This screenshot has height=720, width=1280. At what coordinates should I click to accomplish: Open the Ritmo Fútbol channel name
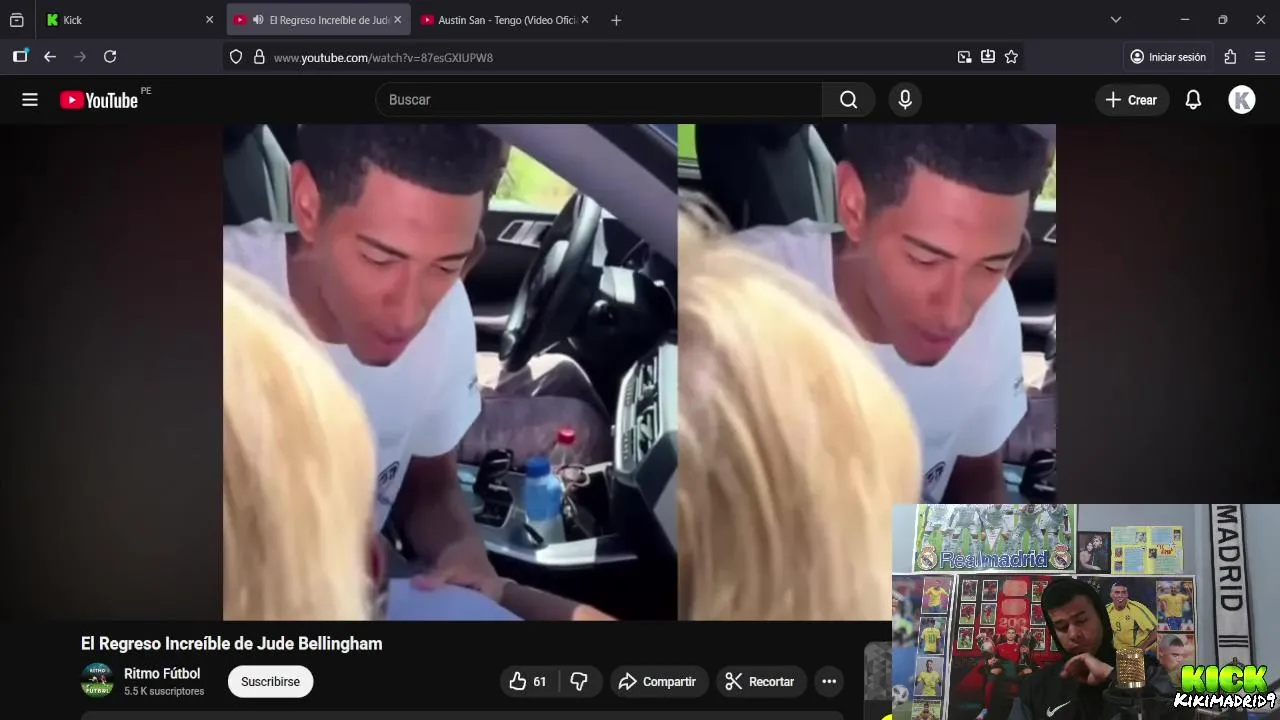tap(162, 674)
